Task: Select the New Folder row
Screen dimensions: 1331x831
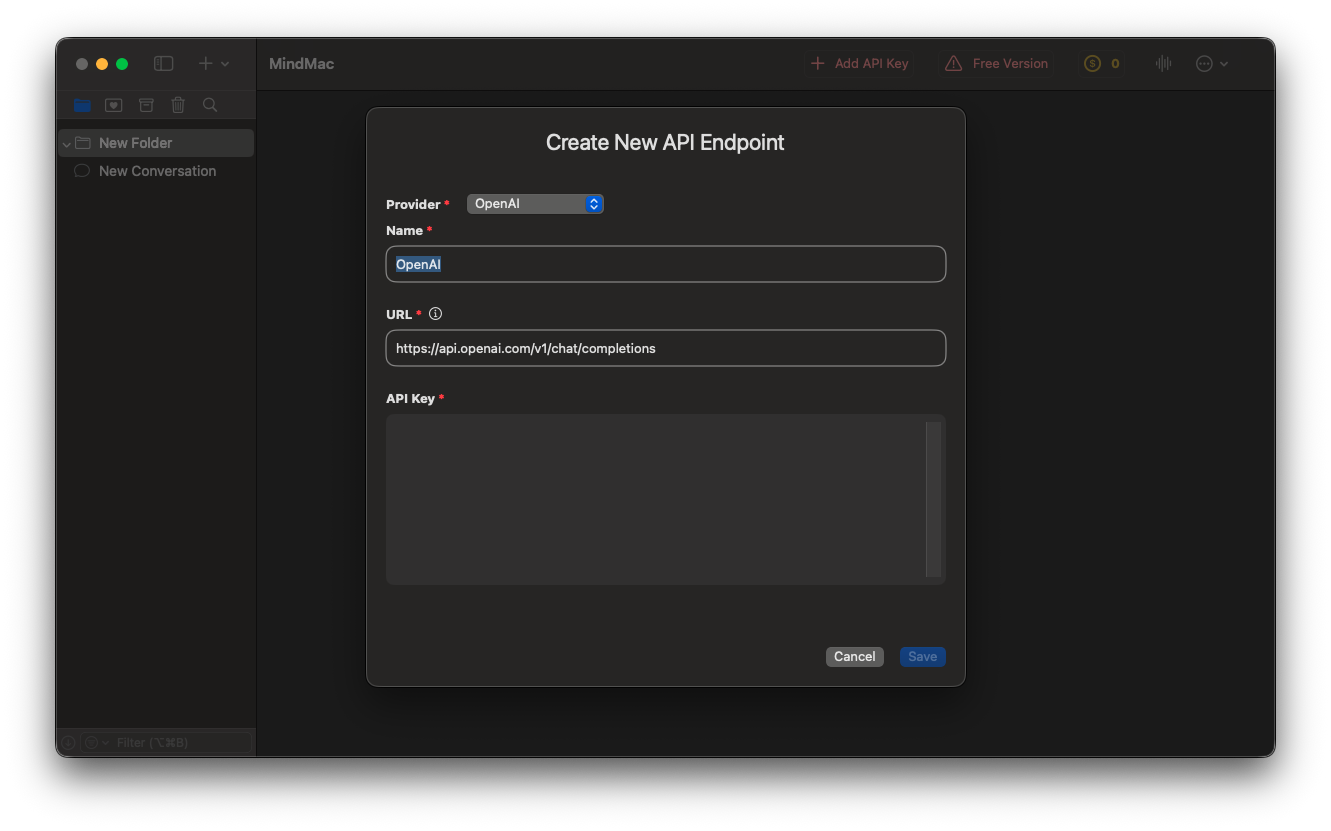Action: [156, 143]
